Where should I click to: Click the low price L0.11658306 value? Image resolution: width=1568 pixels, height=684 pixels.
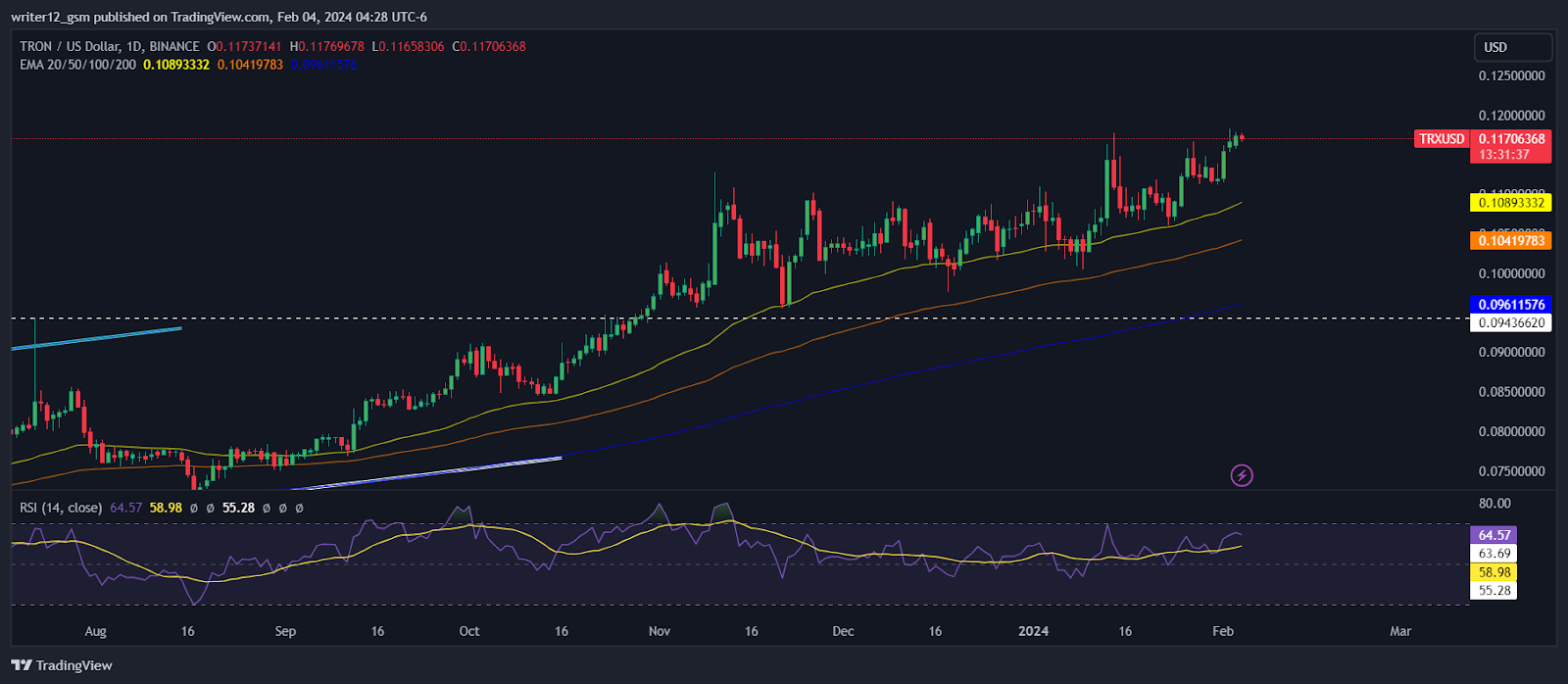tap(408, 46)
